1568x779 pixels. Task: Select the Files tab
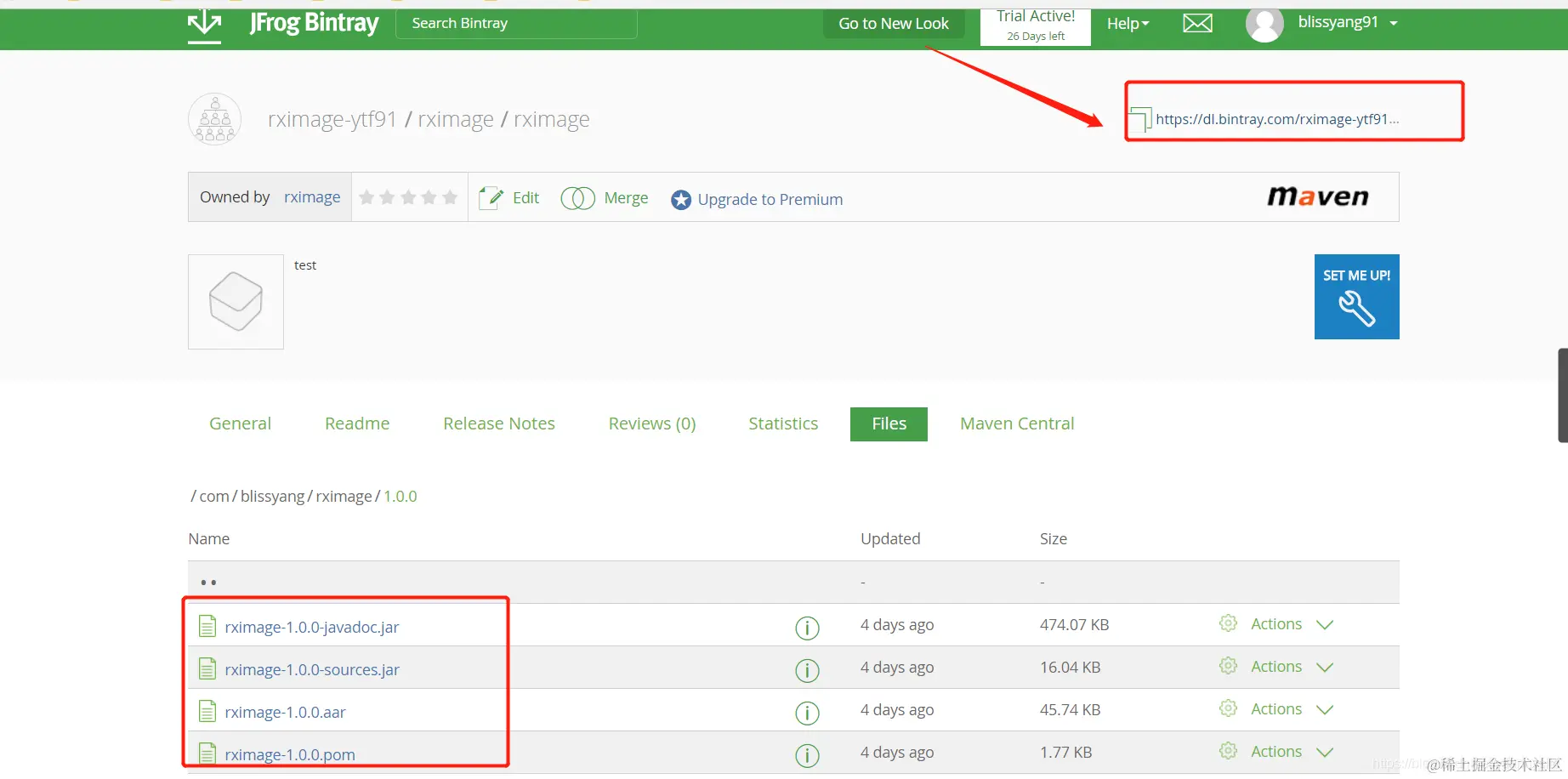(x=889, y=424)
